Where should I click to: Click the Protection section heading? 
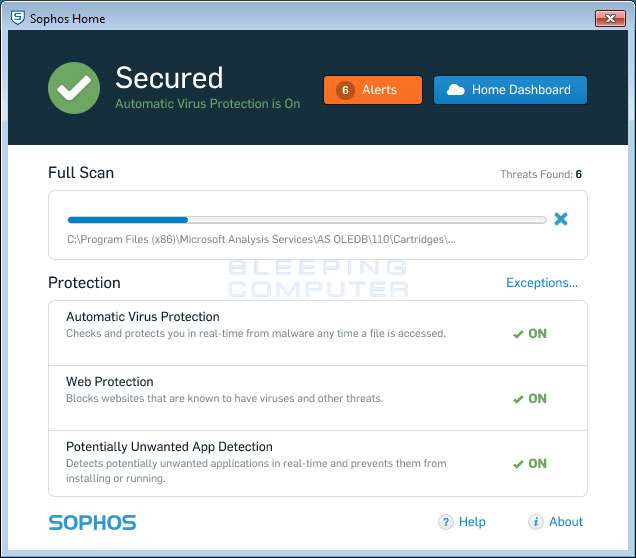click(x=84, y=283)
